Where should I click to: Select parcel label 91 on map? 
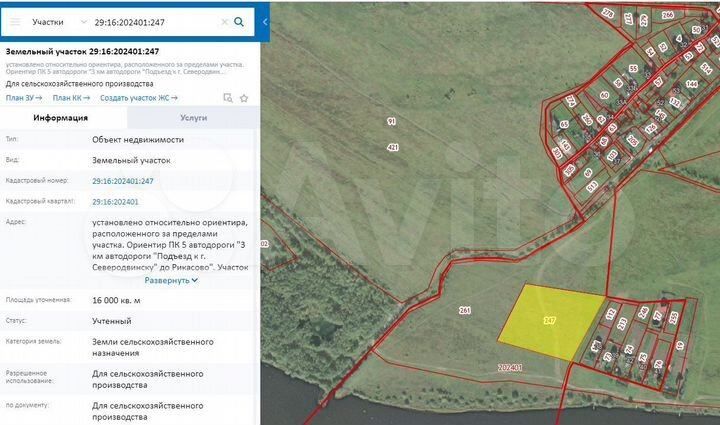tap(391, 121)
